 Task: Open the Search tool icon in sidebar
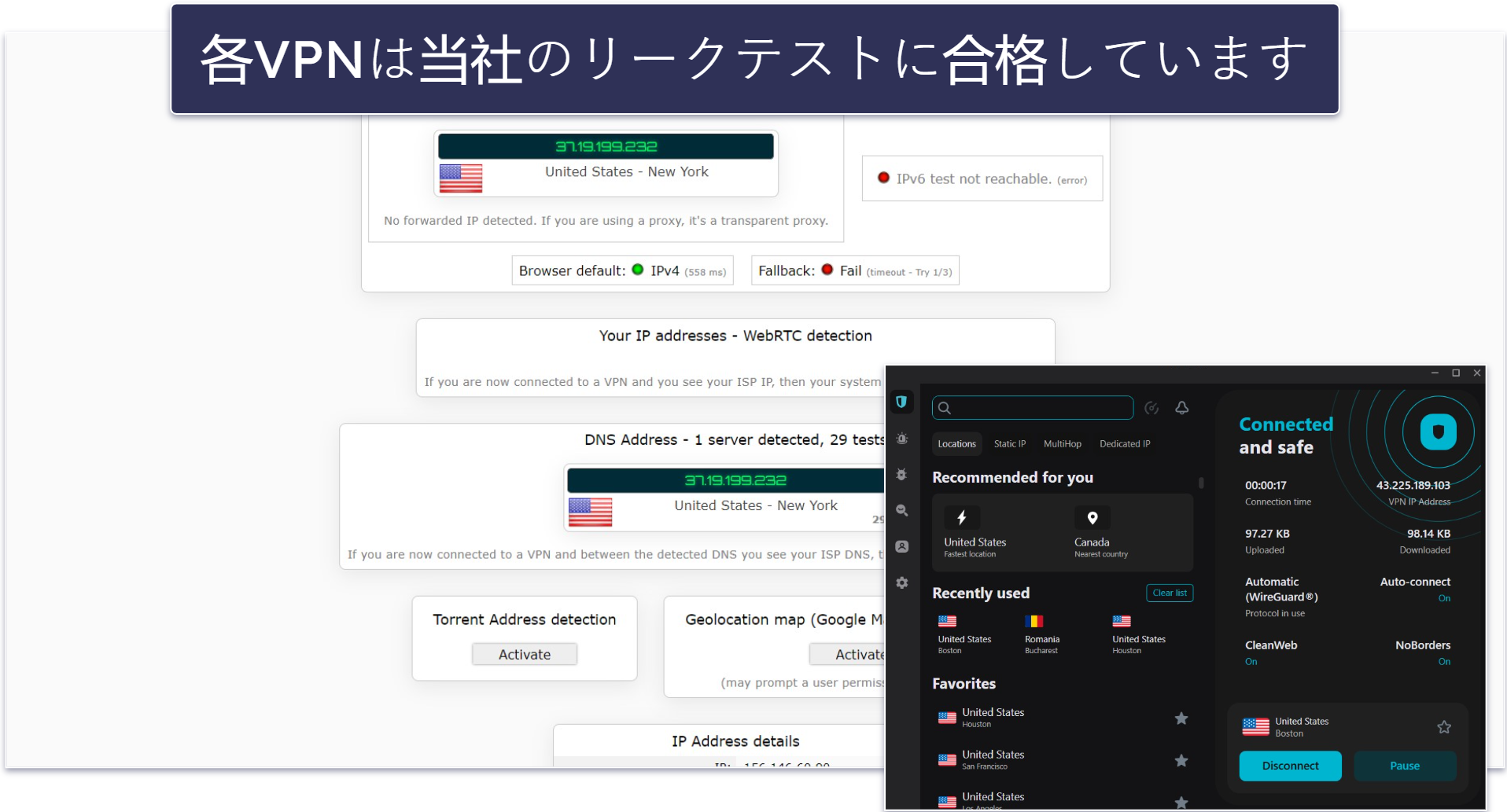[902, 511]
